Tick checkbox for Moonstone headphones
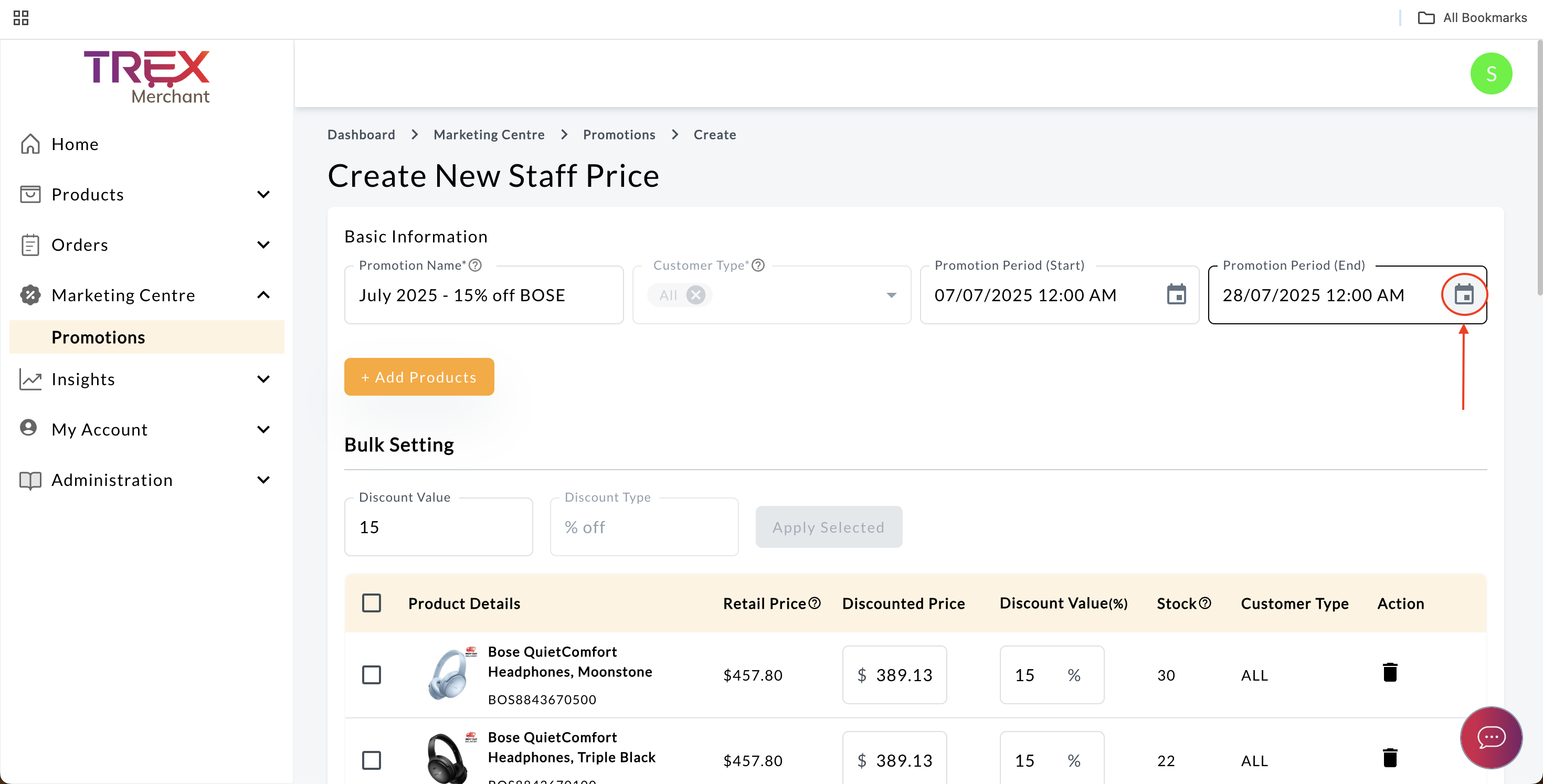Viewport: 1543px width, 784px height. point(372,675)
